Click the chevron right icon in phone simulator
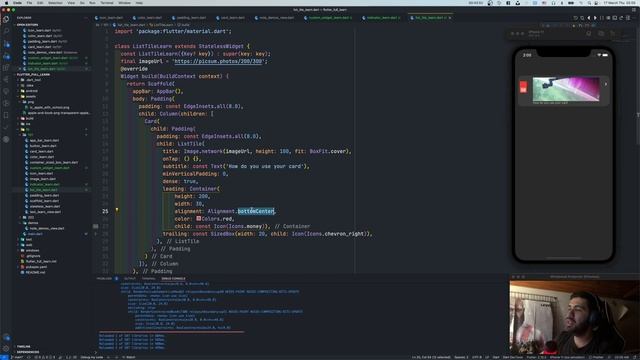 pyautogui.click(x=605, y=84)
